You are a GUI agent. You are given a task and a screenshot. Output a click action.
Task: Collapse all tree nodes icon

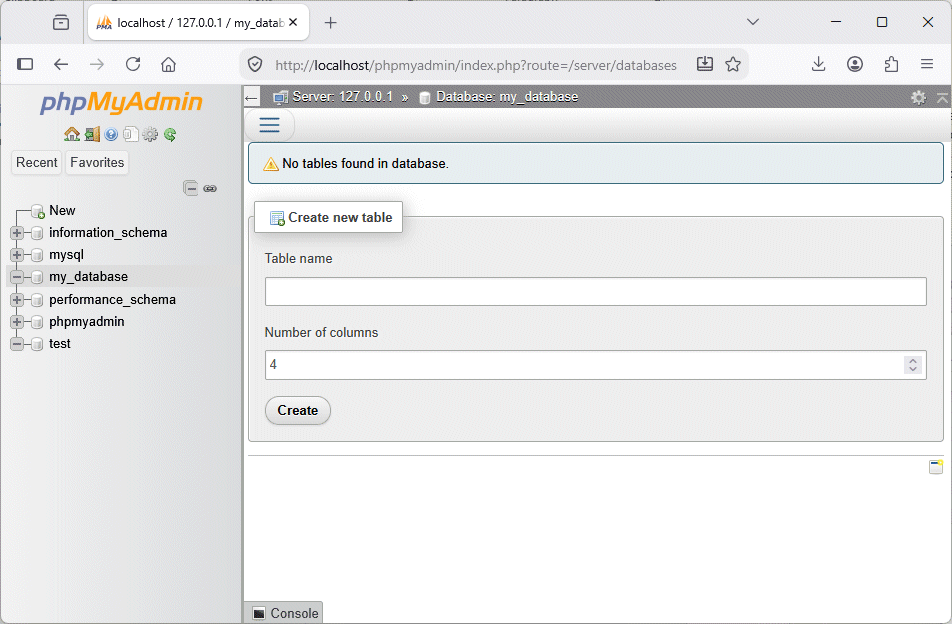tap(191, 188)
